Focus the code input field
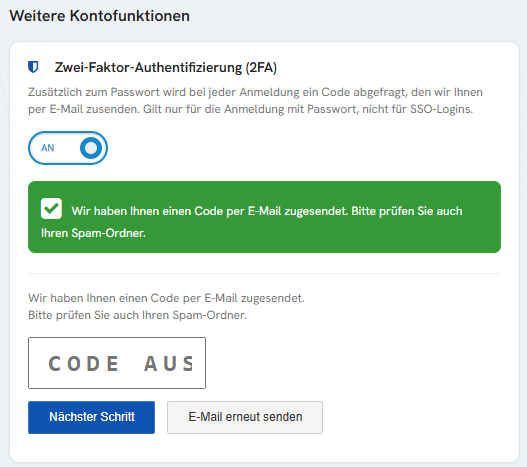Image resolution: width=527 pixels, height=467 pixels. 117,363
